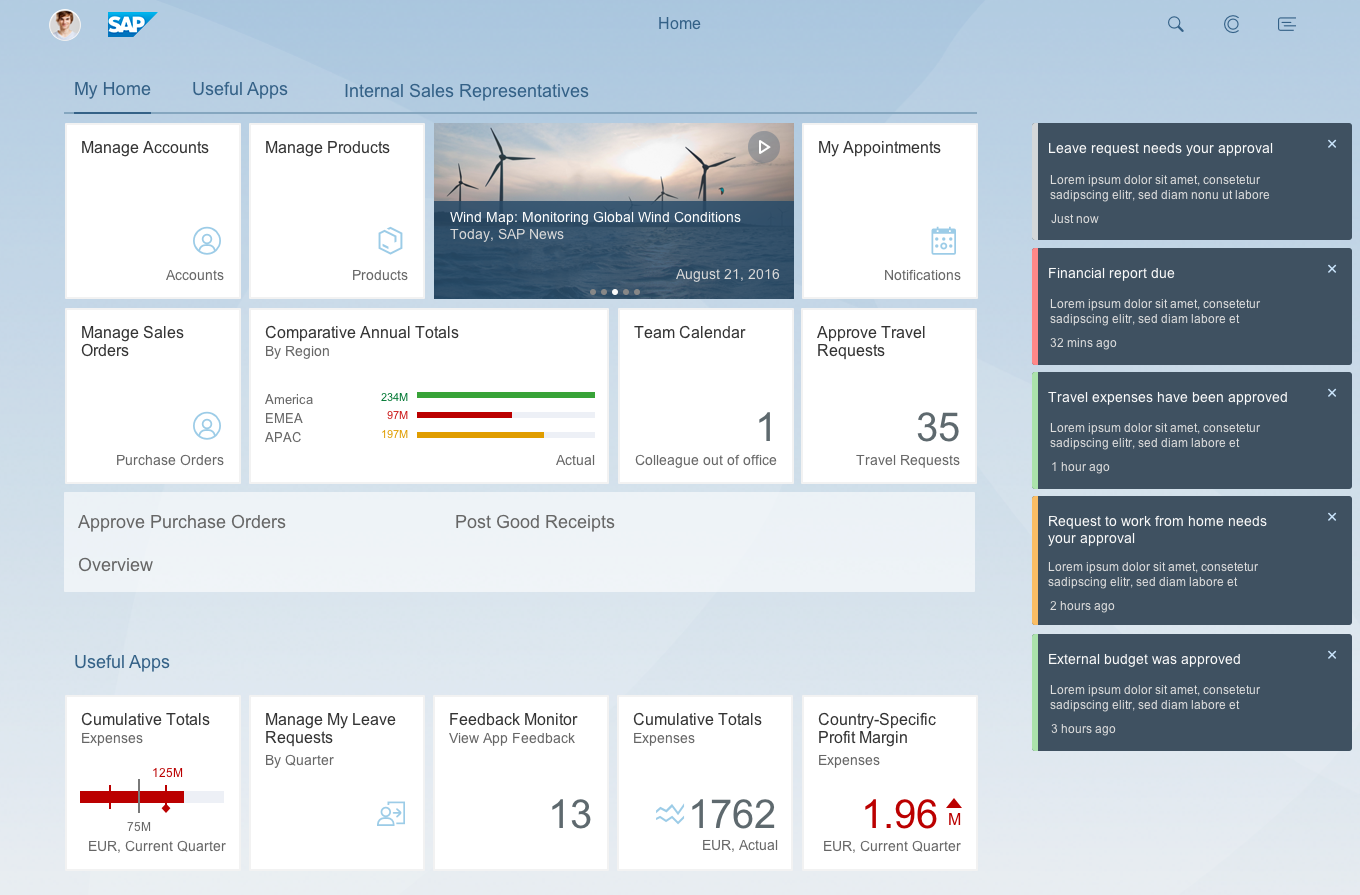The height and width of the screenshot is (895, 1360).
Task: Click the 'Just now' timestamp
Action: (1075, 219)
